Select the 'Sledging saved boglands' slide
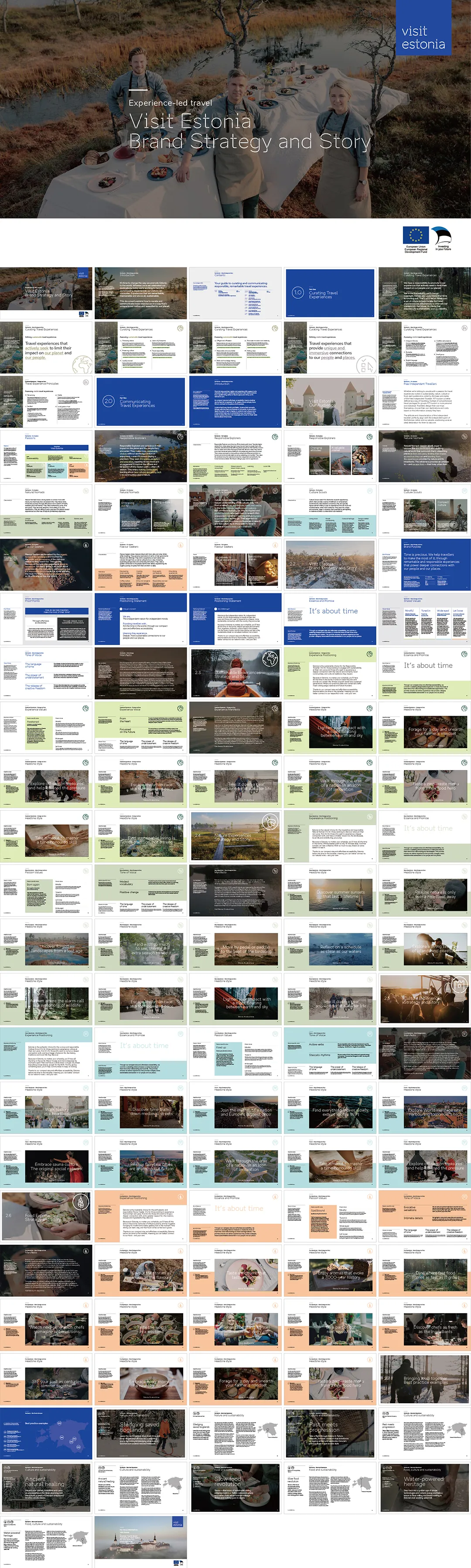The height and width of the screenshot is (1568, 471). coord(140,1432)
